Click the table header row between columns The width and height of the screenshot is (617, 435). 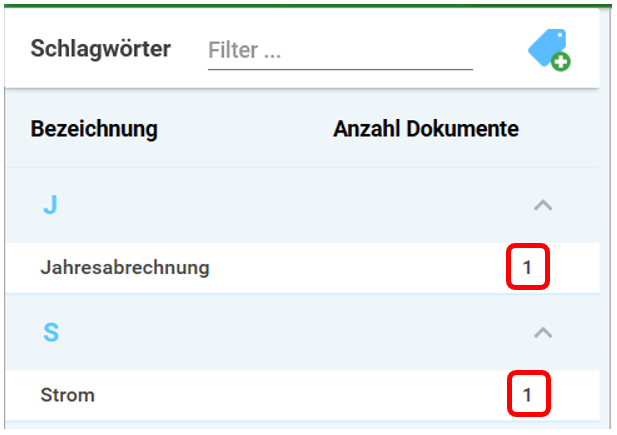click(x=245, y=129)
